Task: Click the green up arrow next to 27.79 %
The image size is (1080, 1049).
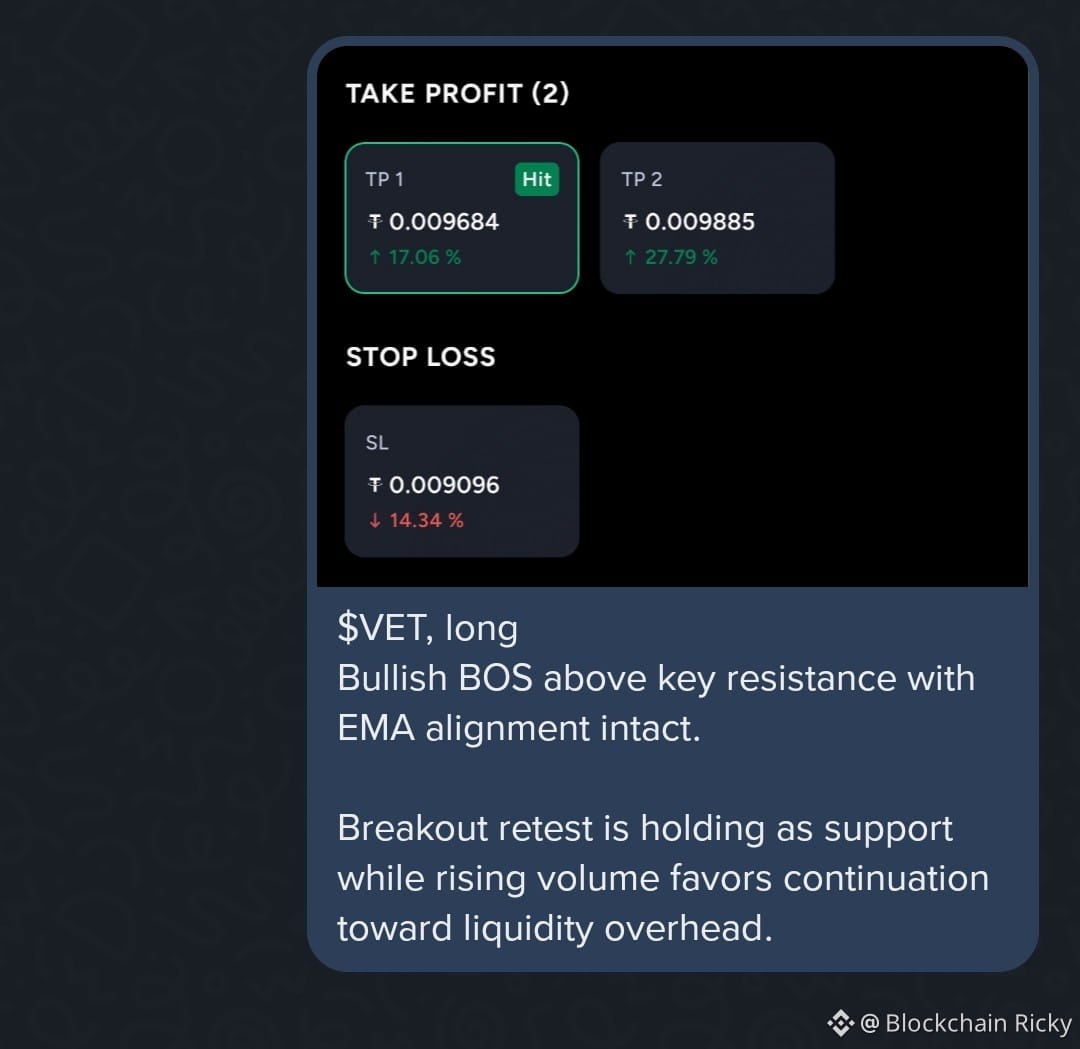Action: click(630, 257)
